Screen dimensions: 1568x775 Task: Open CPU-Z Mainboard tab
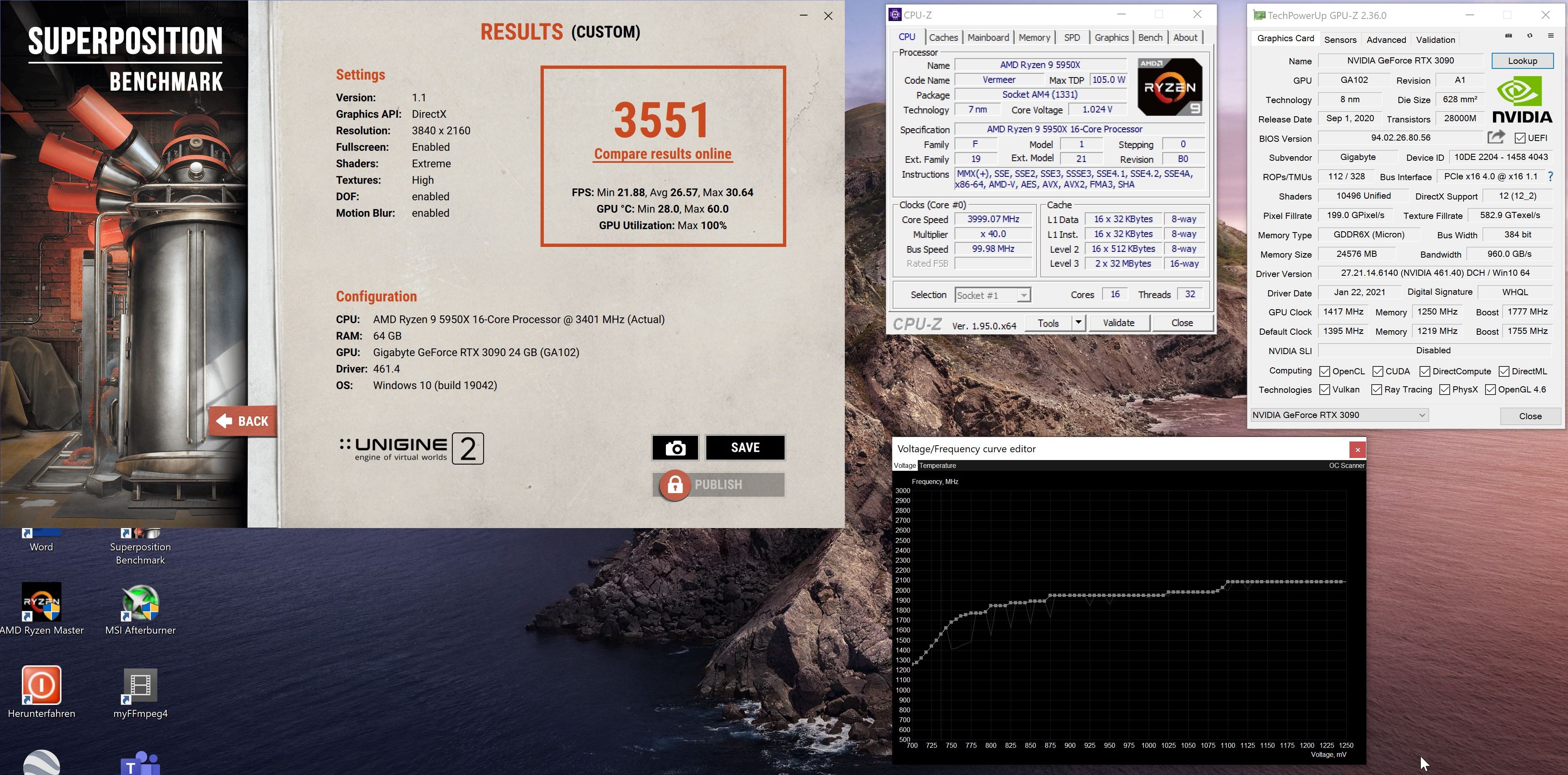(x=988, y=38)
